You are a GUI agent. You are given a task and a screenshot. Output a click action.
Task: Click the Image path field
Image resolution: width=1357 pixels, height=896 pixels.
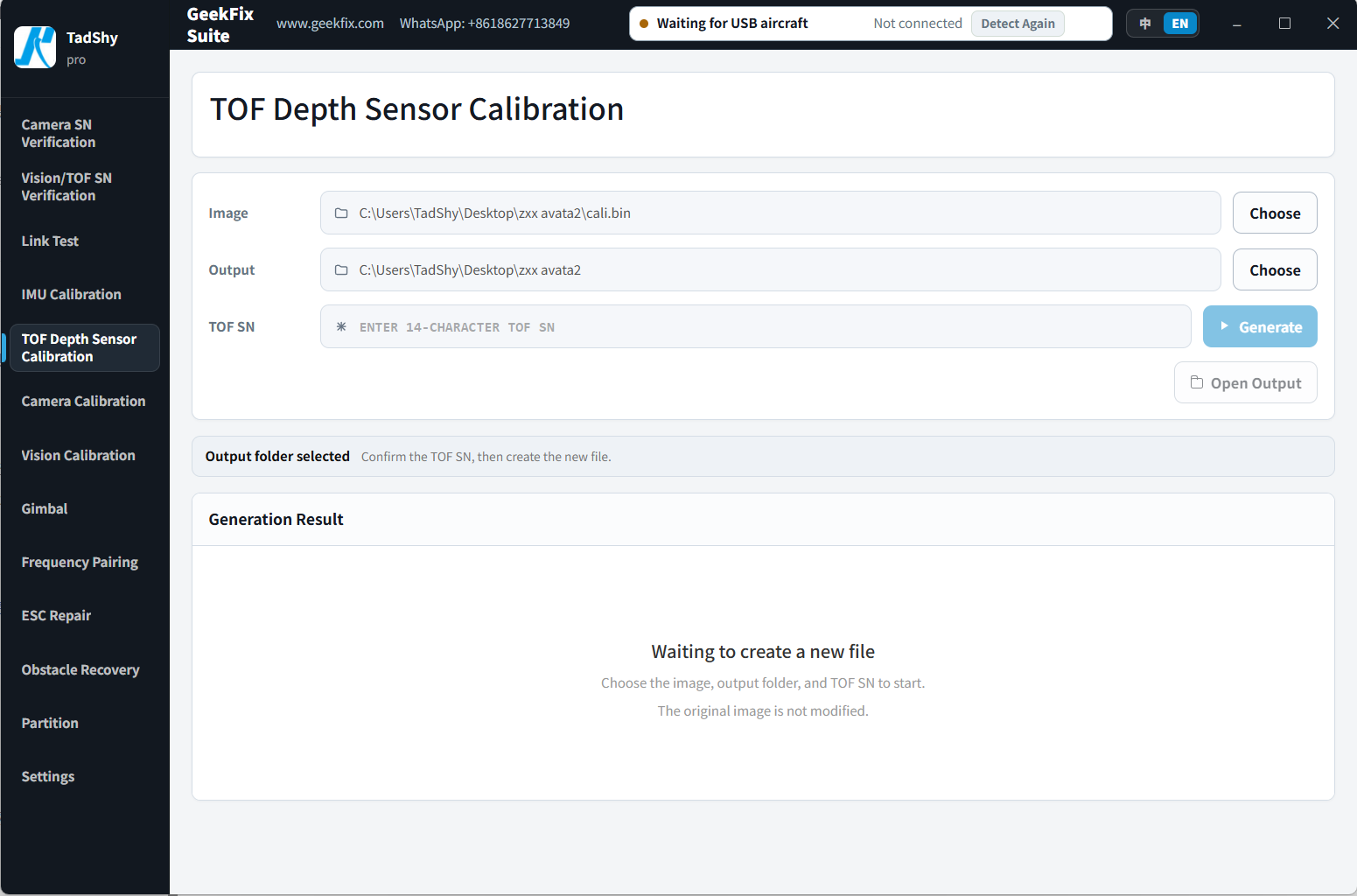(770, 213)
